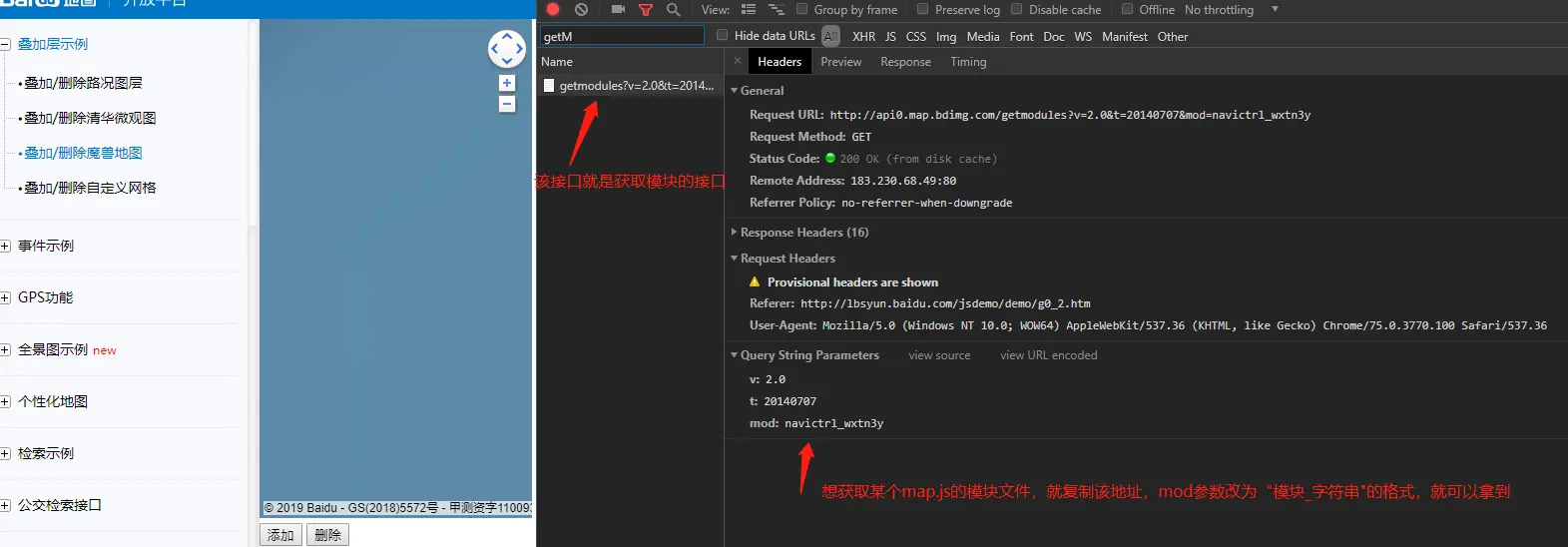This screenshot has width=1568, height=547.
Task: Expand the 全景图示例 tree node
Action: click(5, 349)
